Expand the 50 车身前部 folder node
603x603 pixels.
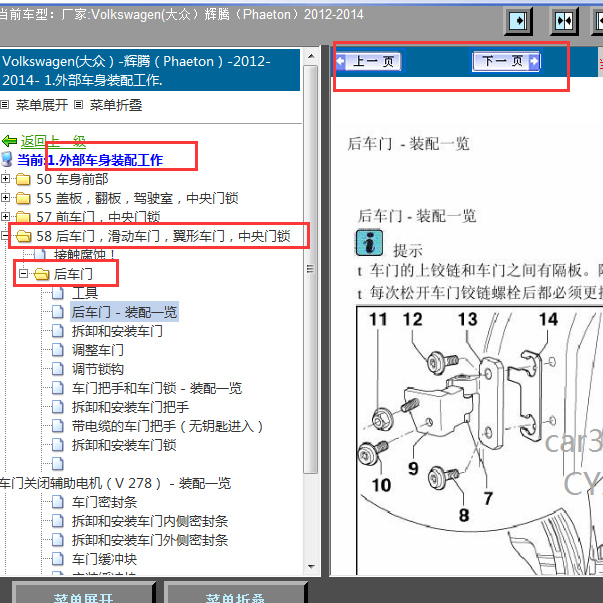(x=5, y=179)
